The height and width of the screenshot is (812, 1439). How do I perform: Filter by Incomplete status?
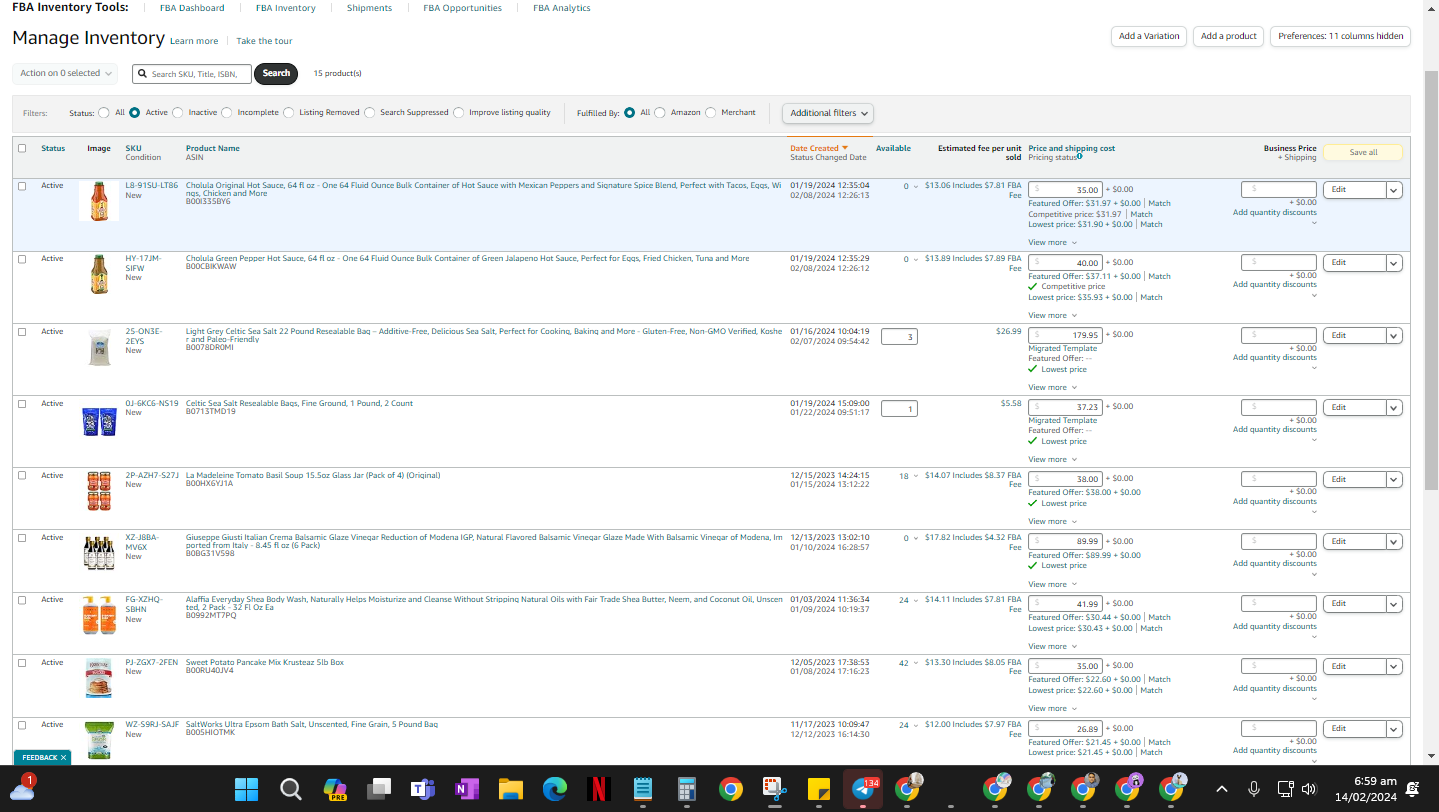tap(227, 113)
